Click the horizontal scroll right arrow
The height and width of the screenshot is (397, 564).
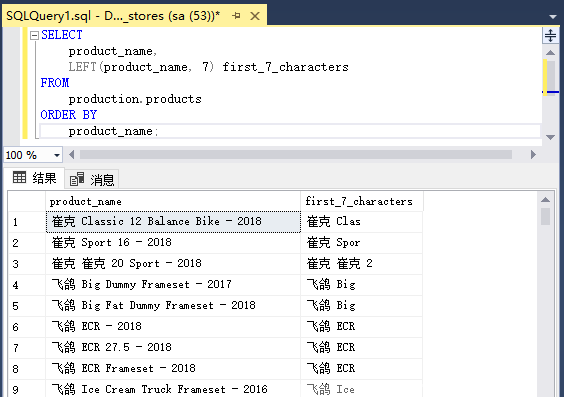click(533, 155)
